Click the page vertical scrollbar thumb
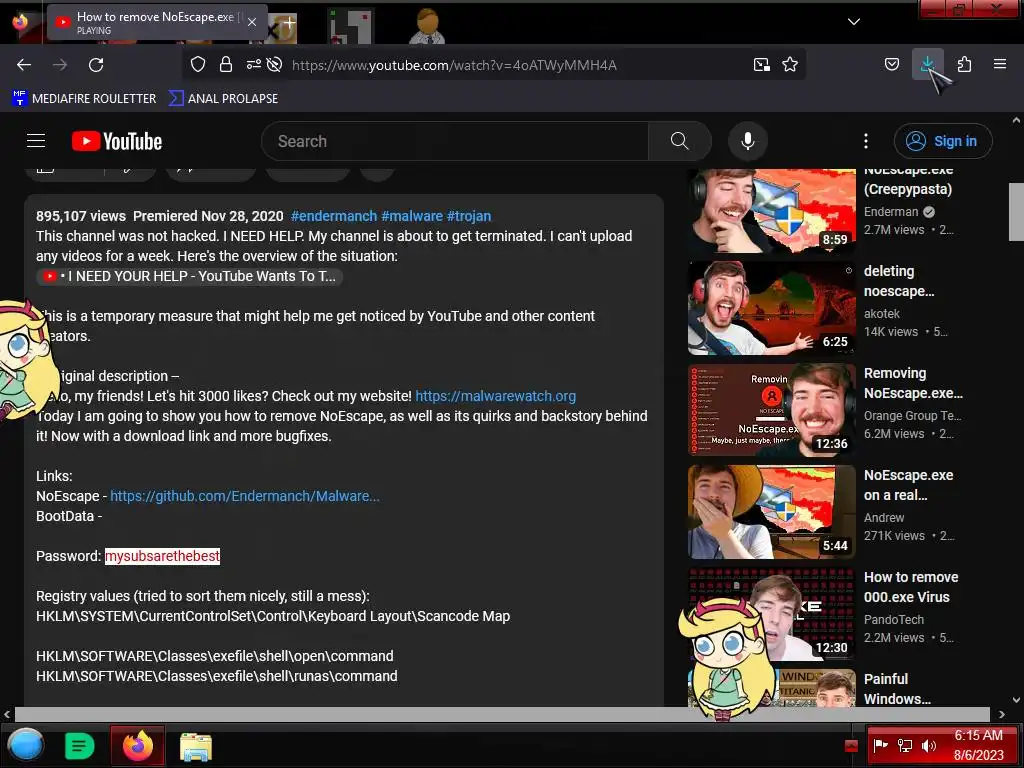 (1016, 211)
